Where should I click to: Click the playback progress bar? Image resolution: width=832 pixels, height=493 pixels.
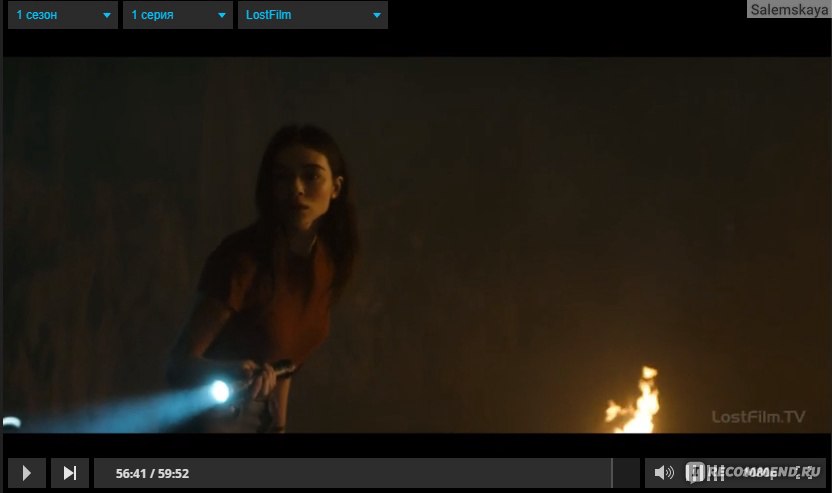[367, 473]
